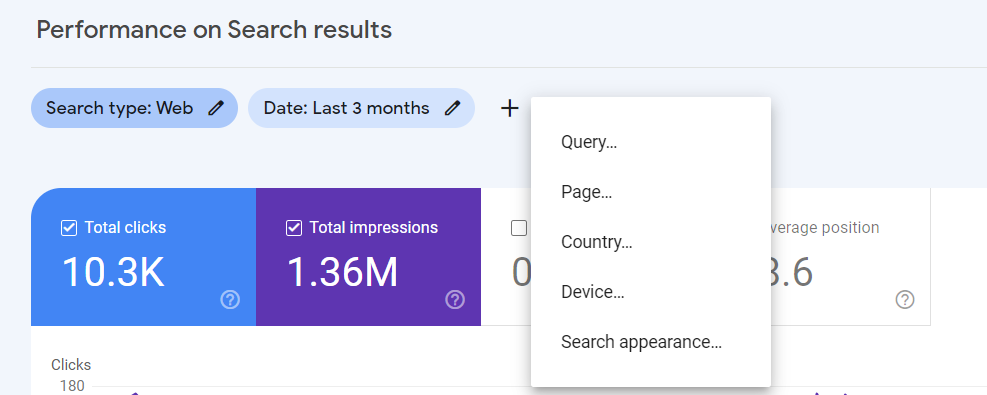Check the unchecked third metric checkbox
This screenshot has width=987, height=395.
click(519, 228)
